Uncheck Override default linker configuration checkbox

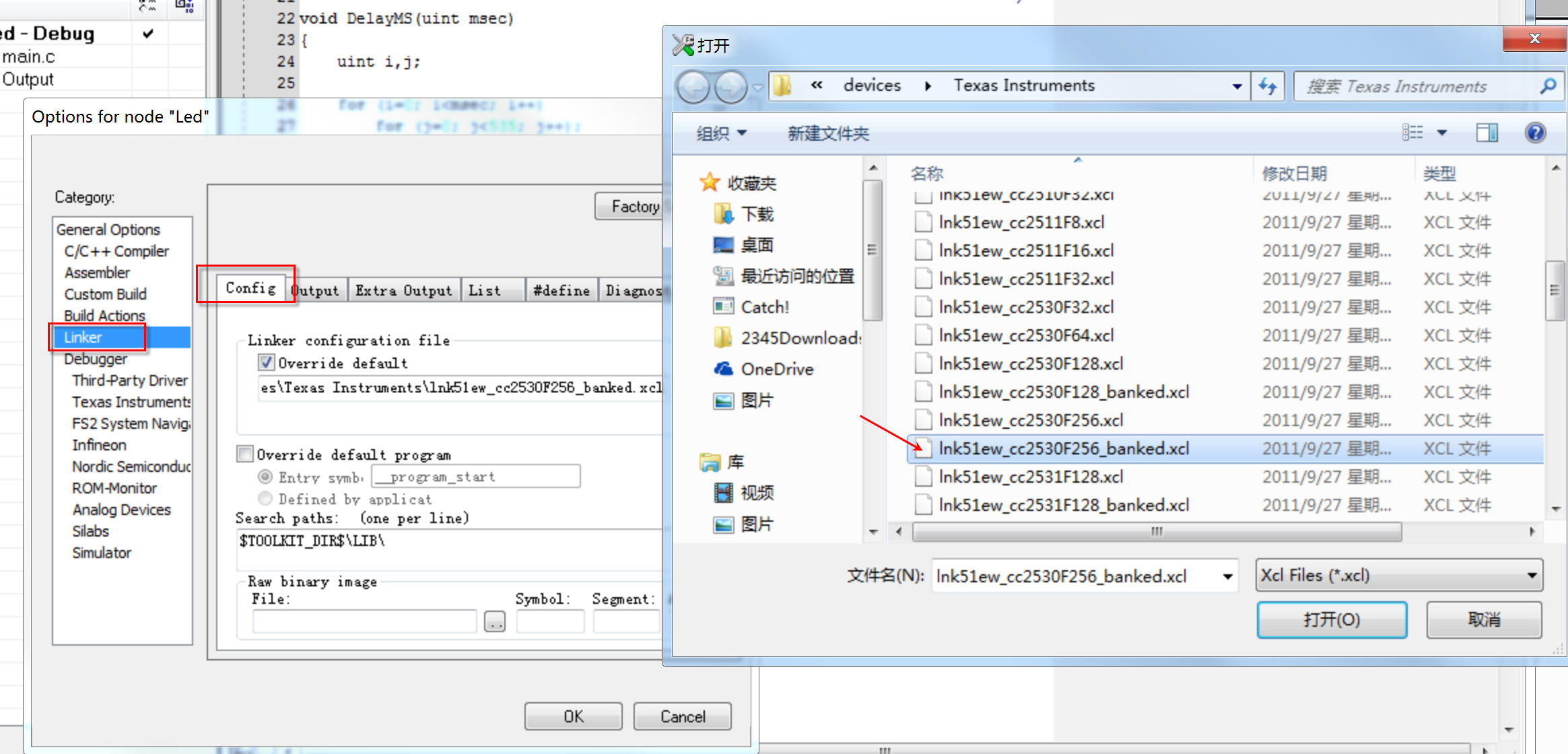pos(266,363)
